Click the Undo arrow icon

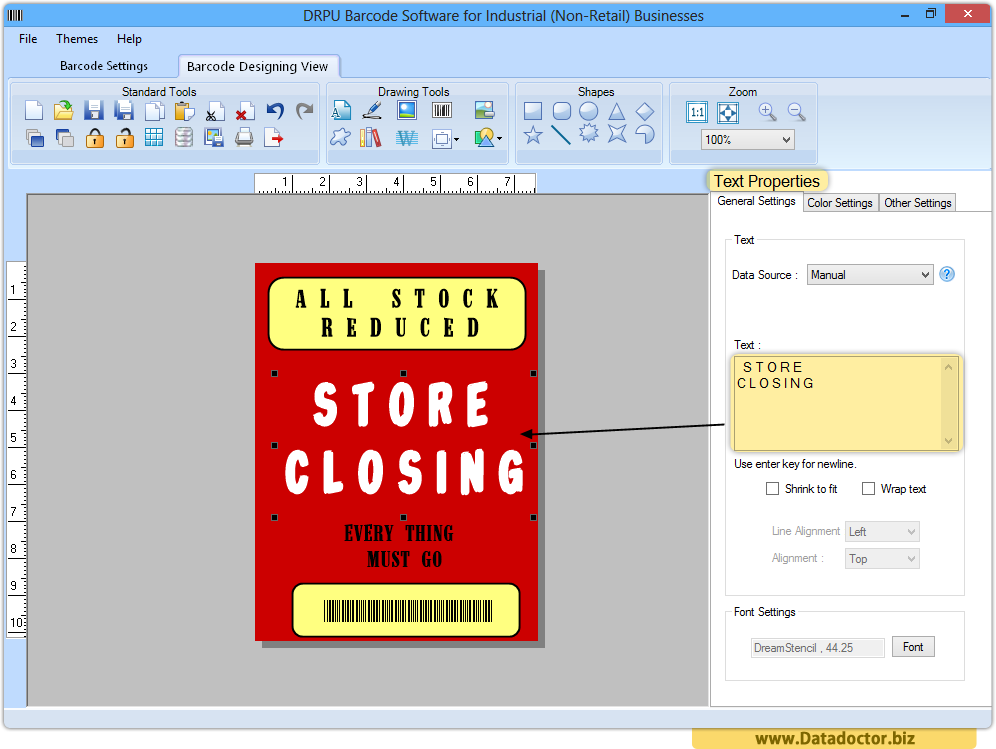tap(275, 111)
